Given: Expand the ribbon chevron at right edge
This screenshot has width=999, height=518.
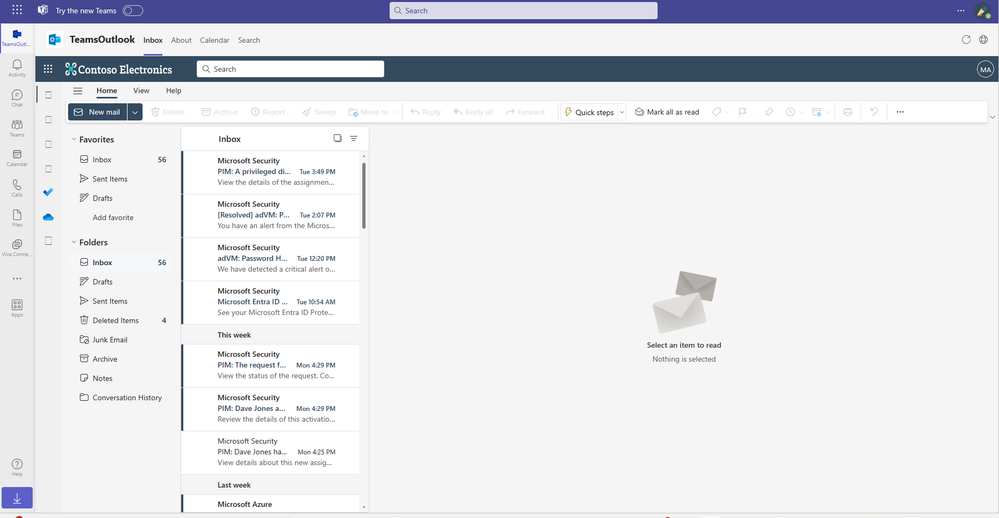Looking at the screenshot, I should pos(992,117).
